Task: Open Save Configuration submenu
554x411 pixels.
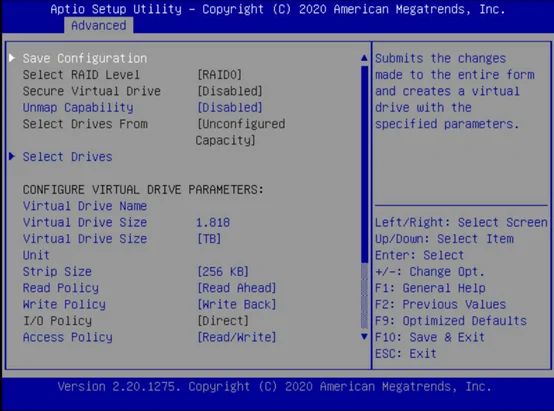Action: (x=85, y=58)
